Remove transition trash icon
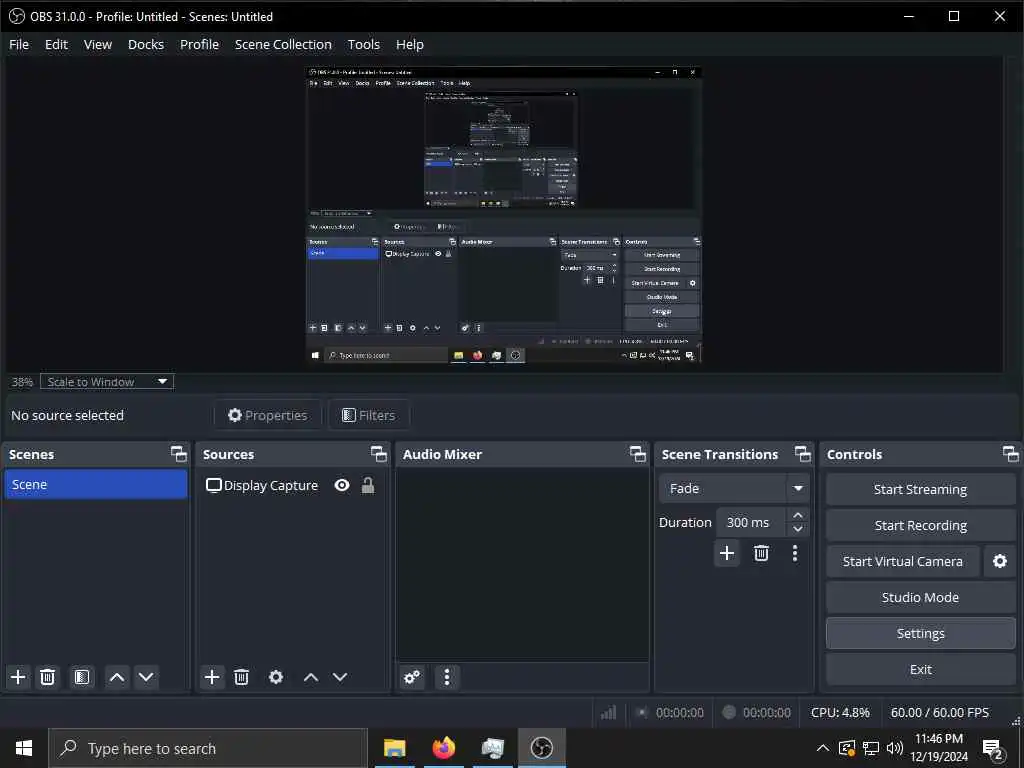Viewport: 1024px width, 768px height. click(x=761, y=554)
